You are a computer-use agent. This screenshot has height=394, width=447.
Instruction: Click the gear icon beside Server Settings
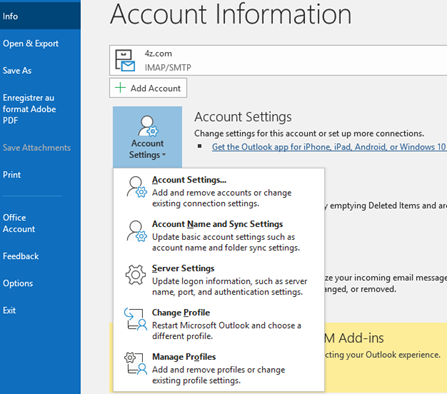[x=135, y=275]
